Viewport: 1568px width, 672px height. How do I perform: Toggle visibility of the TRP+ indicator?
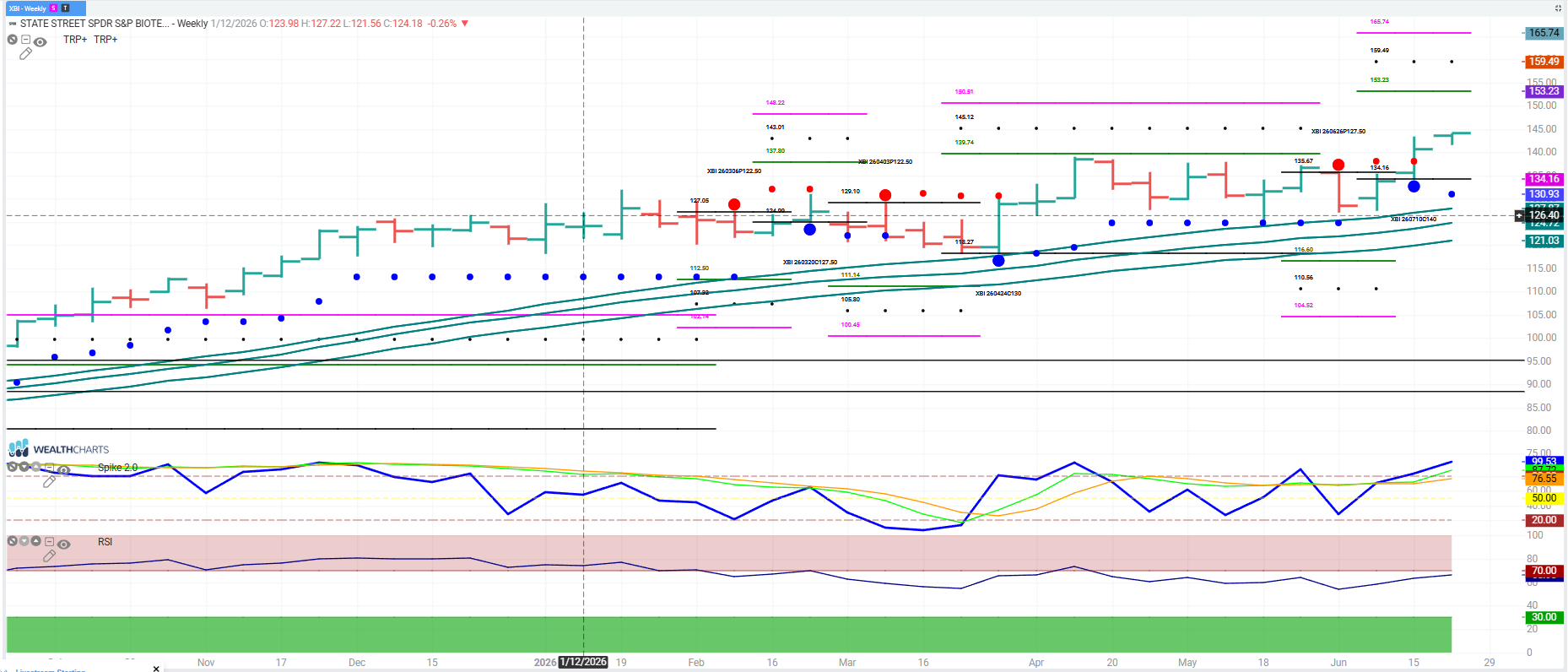click(x=40, y=41)
